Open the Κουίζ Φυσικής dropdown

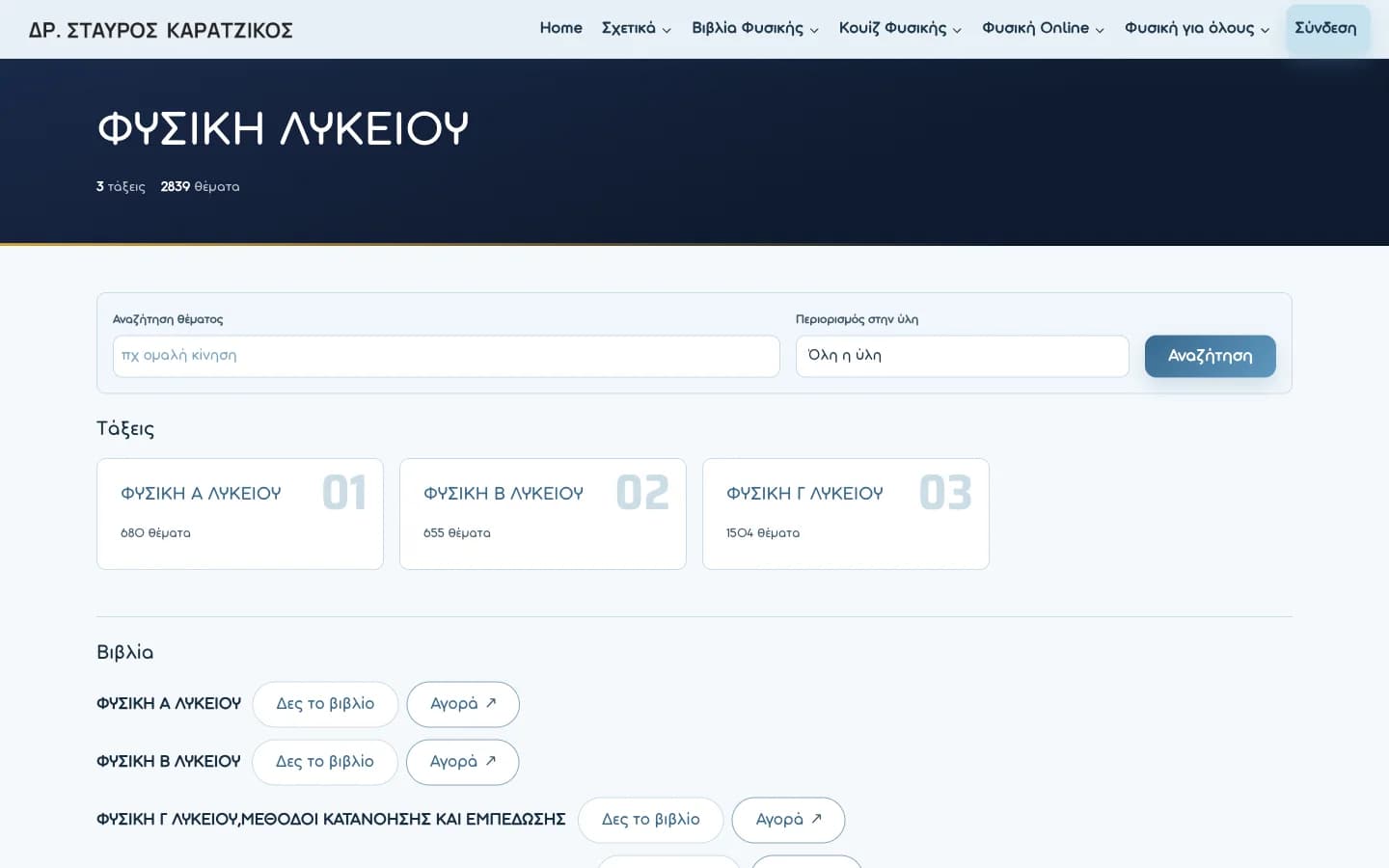pyautogui.click(x=900, y=28)
